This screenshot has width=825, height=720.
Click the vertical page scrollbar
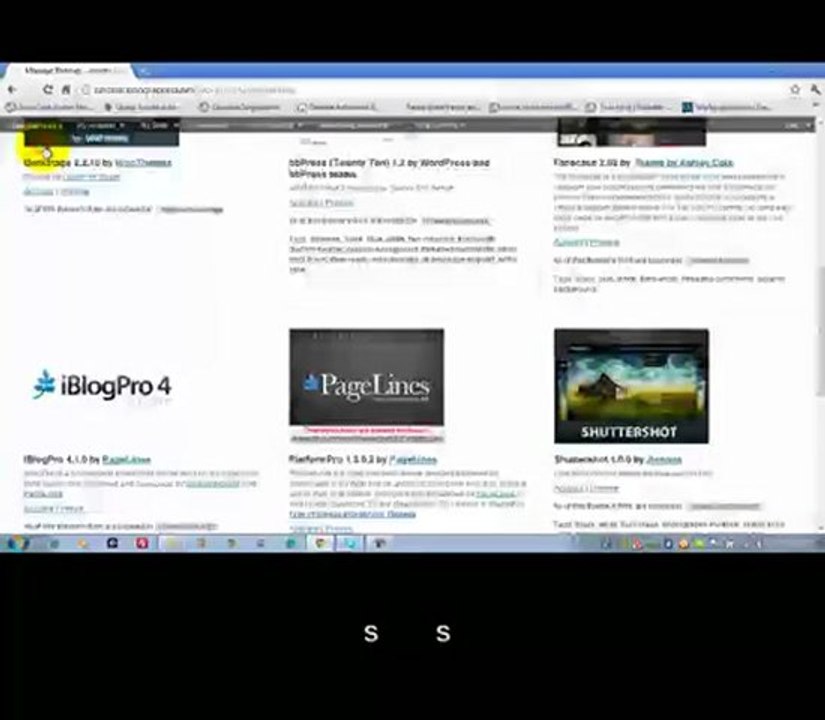tap(820, 332)
